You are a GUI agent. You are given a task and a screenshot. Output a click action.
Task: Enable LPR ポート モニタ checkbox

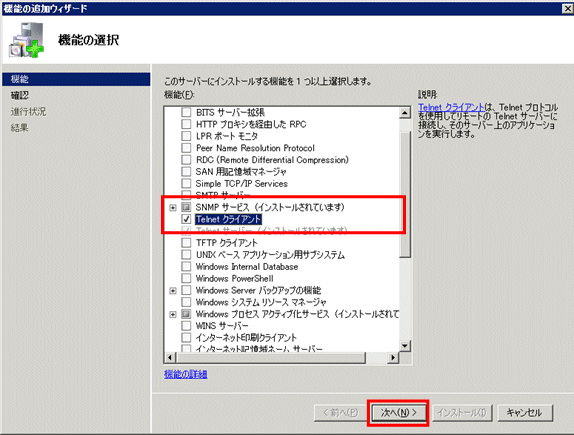(186, 136)
